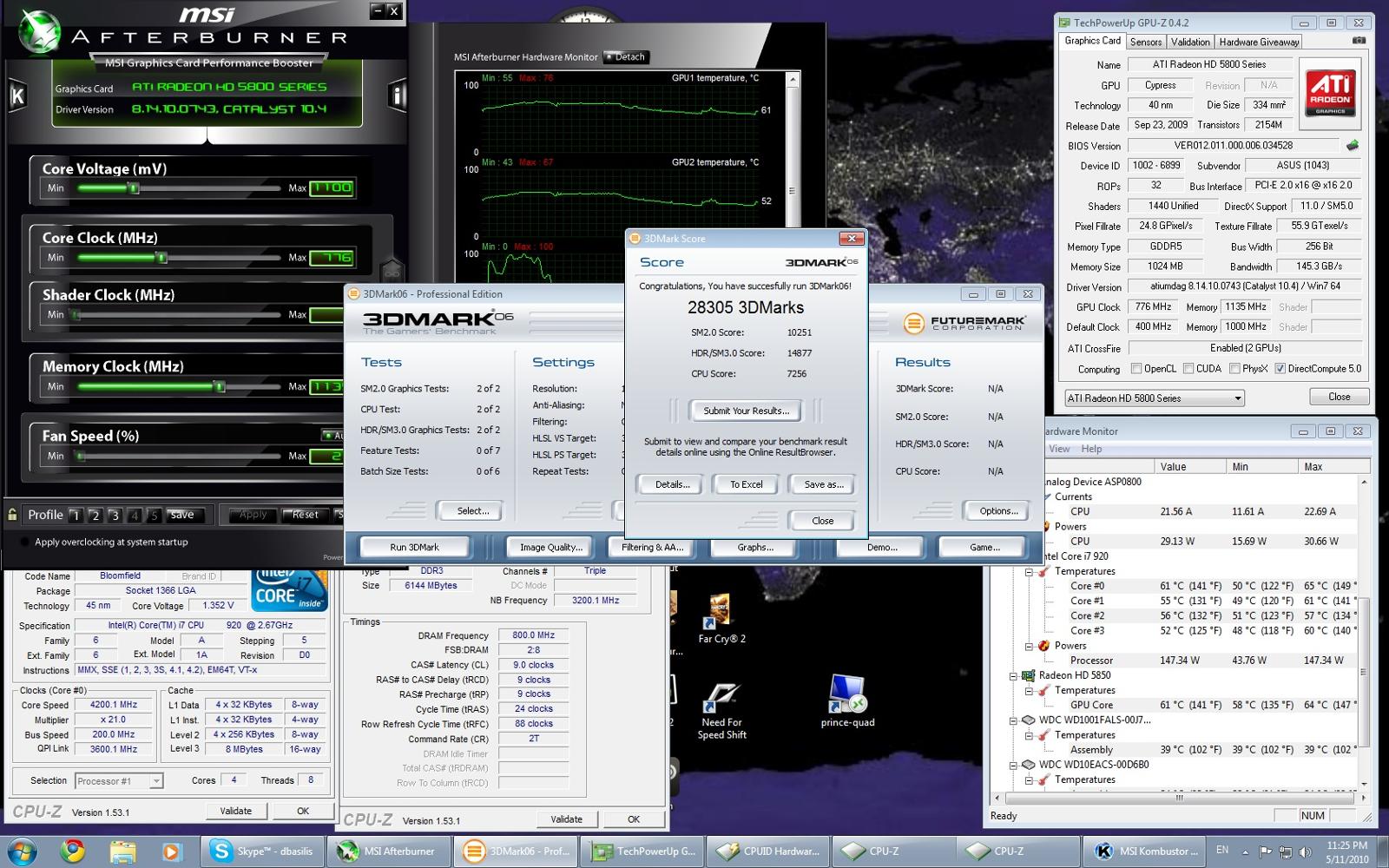The width and height of the screenshot is (1389, 868).
Task: Open the Hardware Giveaway tab
Action: [1259, 42]
